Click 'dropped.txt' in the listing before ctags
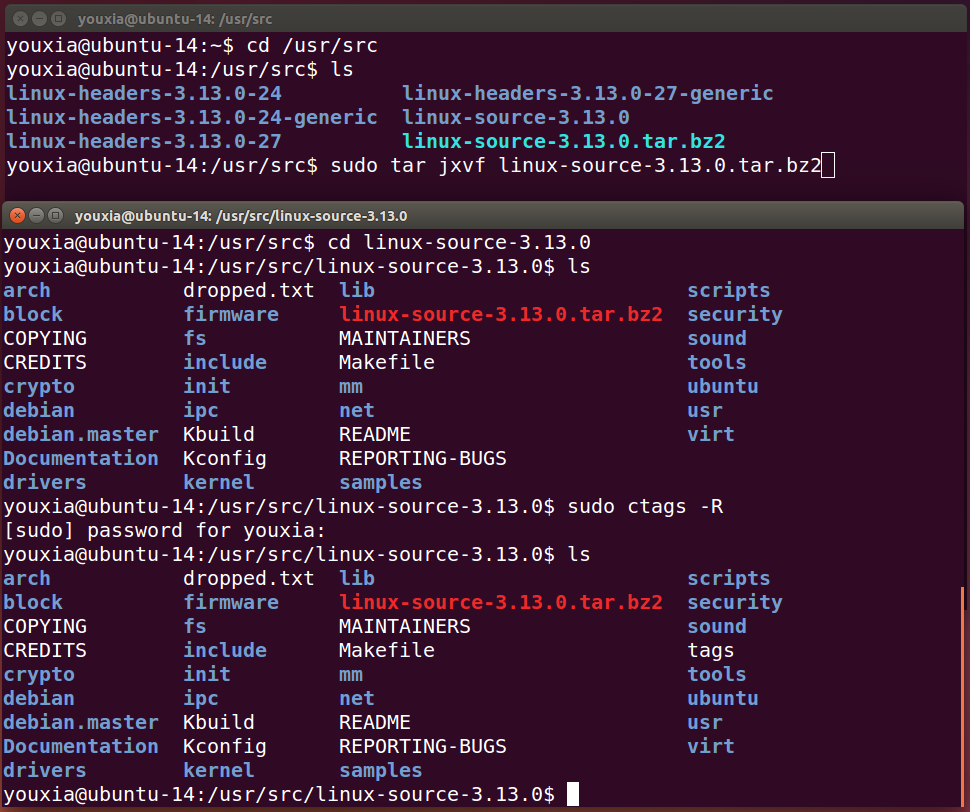The height and width of the screenshot is (812, 970). click(249, 291)
